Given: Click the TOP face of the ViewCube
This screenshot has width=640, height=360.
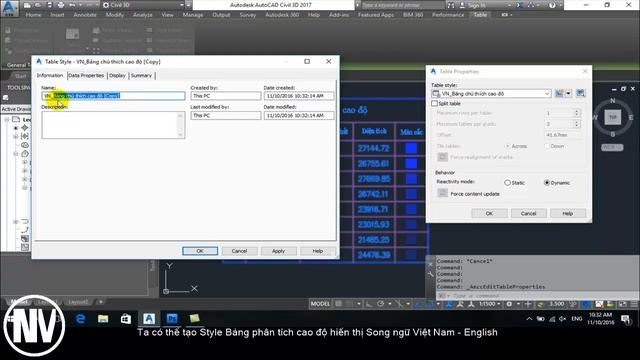Looking at the screenshot, I should [x=613, y=117].
